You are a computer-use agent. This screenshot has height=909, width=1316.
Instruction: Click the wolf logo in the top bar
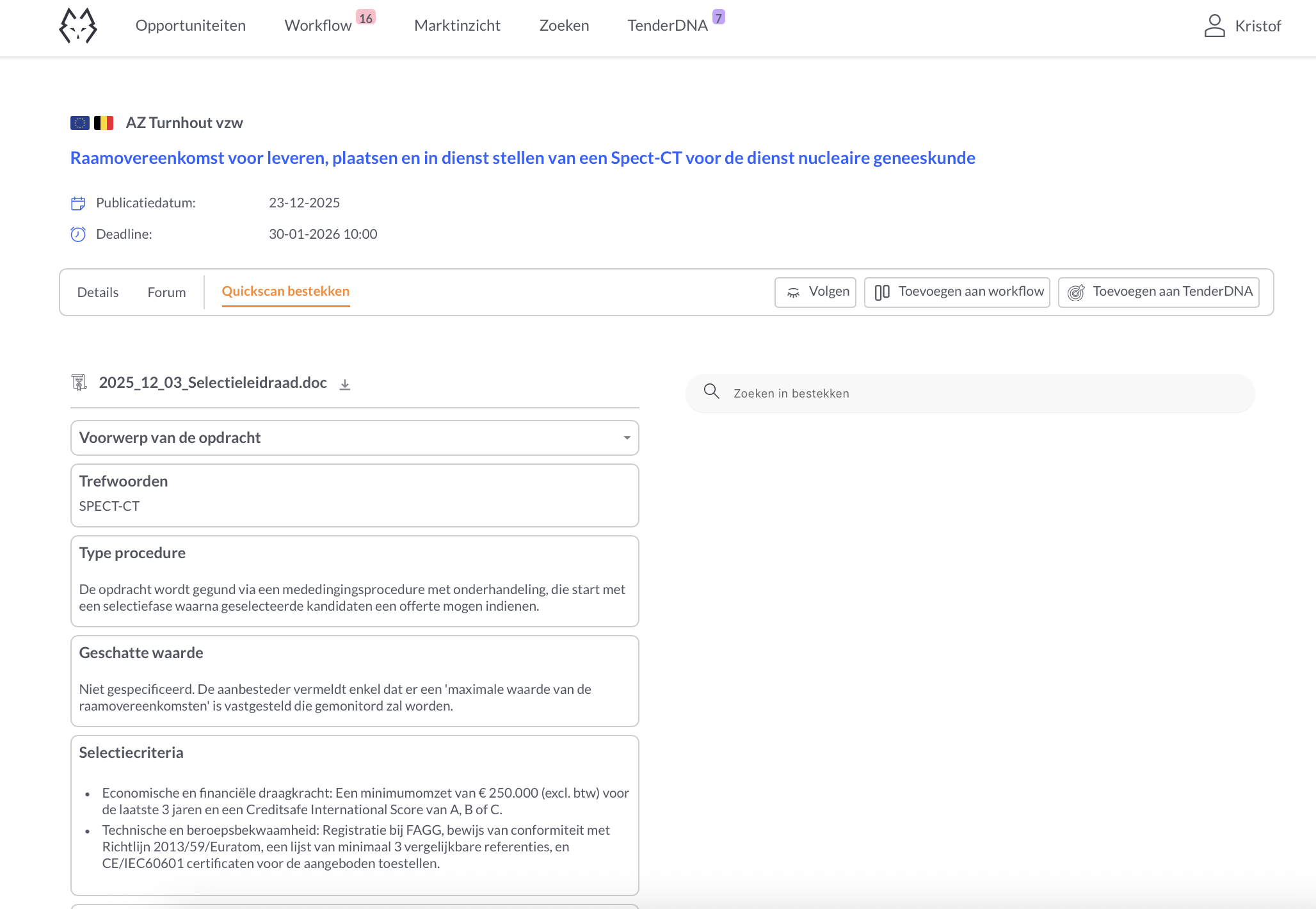click(77, 26)
